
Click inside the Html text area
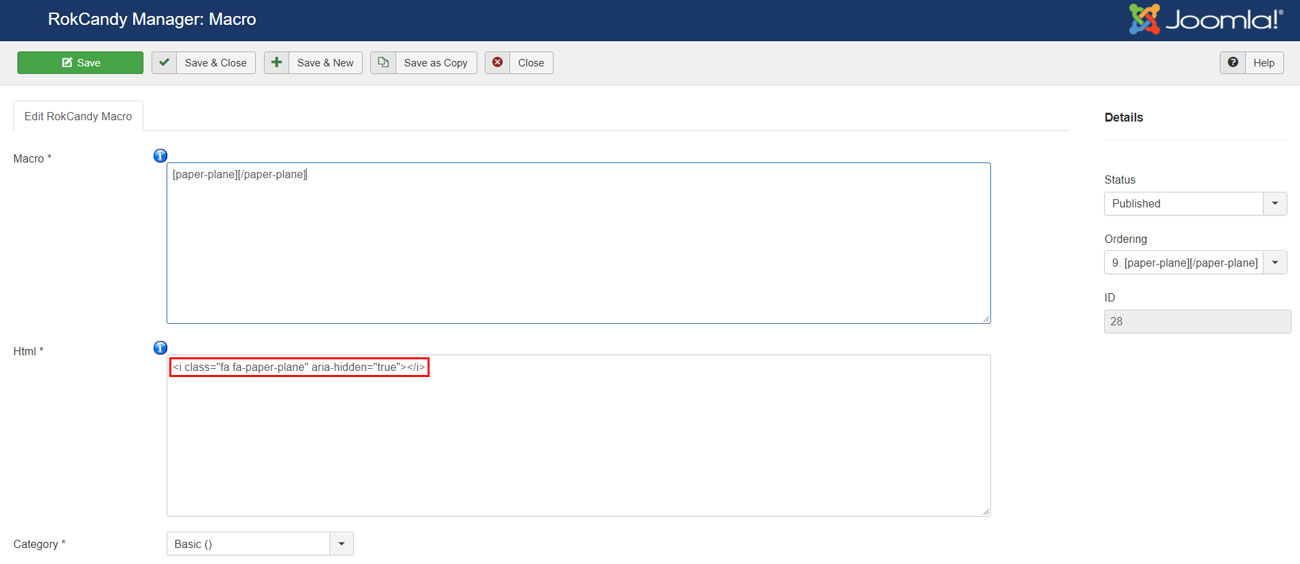tap(578, 435)
